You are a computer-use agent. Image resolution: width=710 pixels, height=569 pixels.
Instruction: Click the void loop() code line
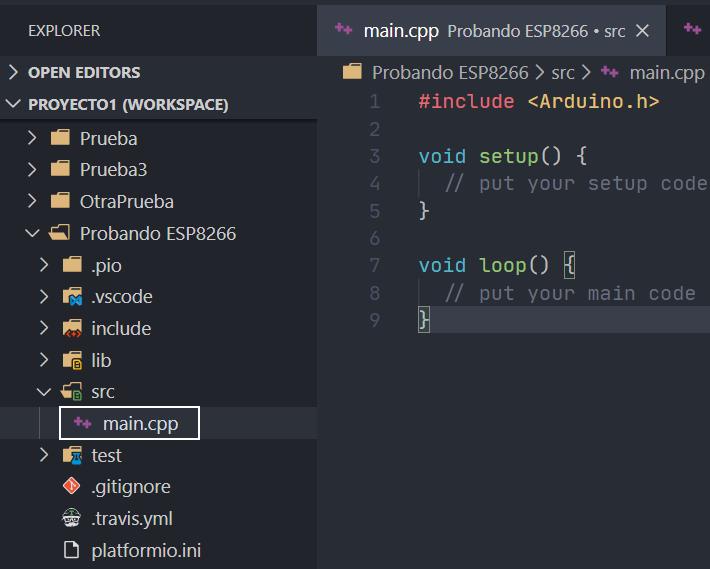(x=496, y=265)
